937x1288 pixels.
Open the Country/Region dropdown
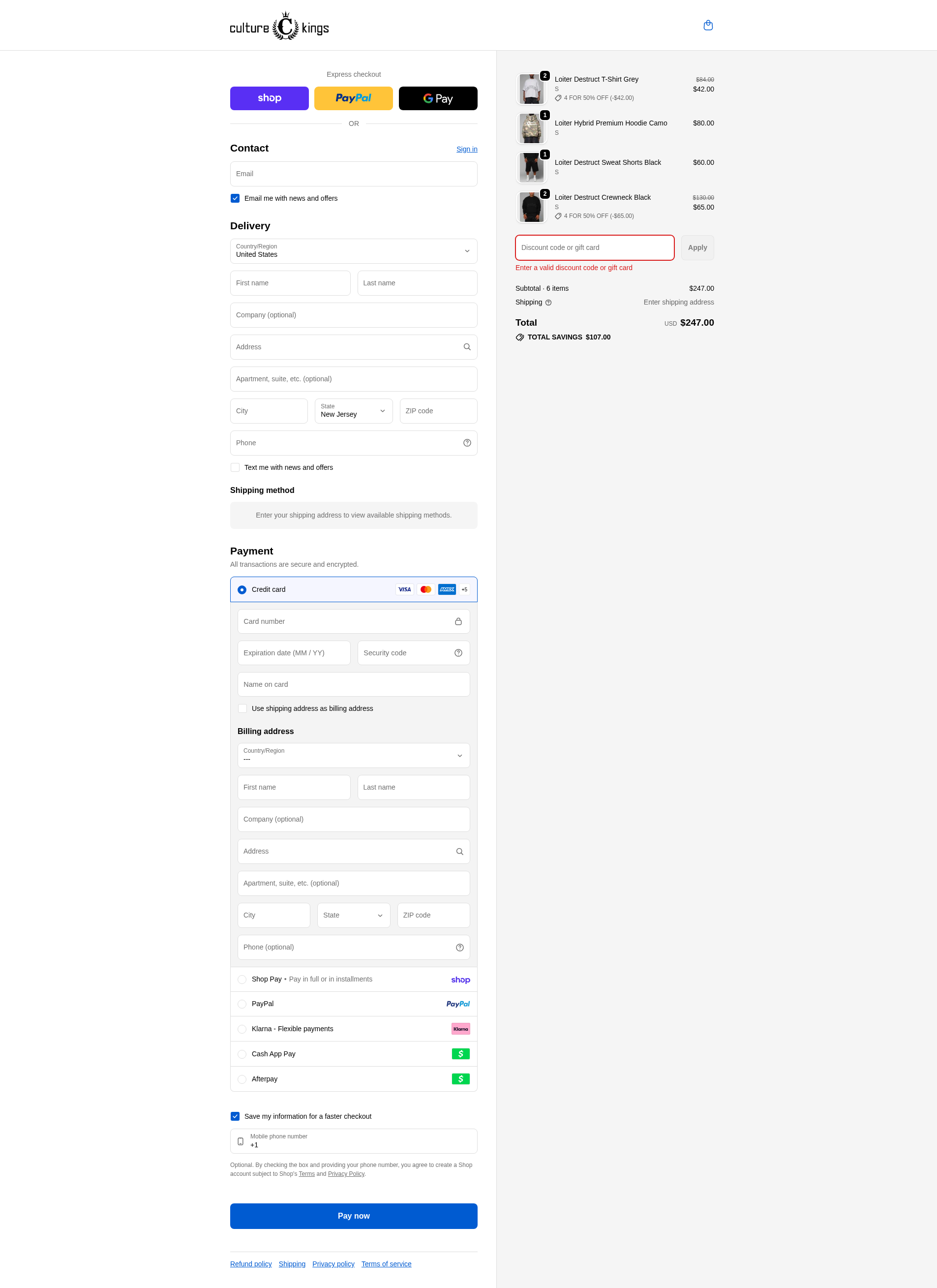[353, 251]
